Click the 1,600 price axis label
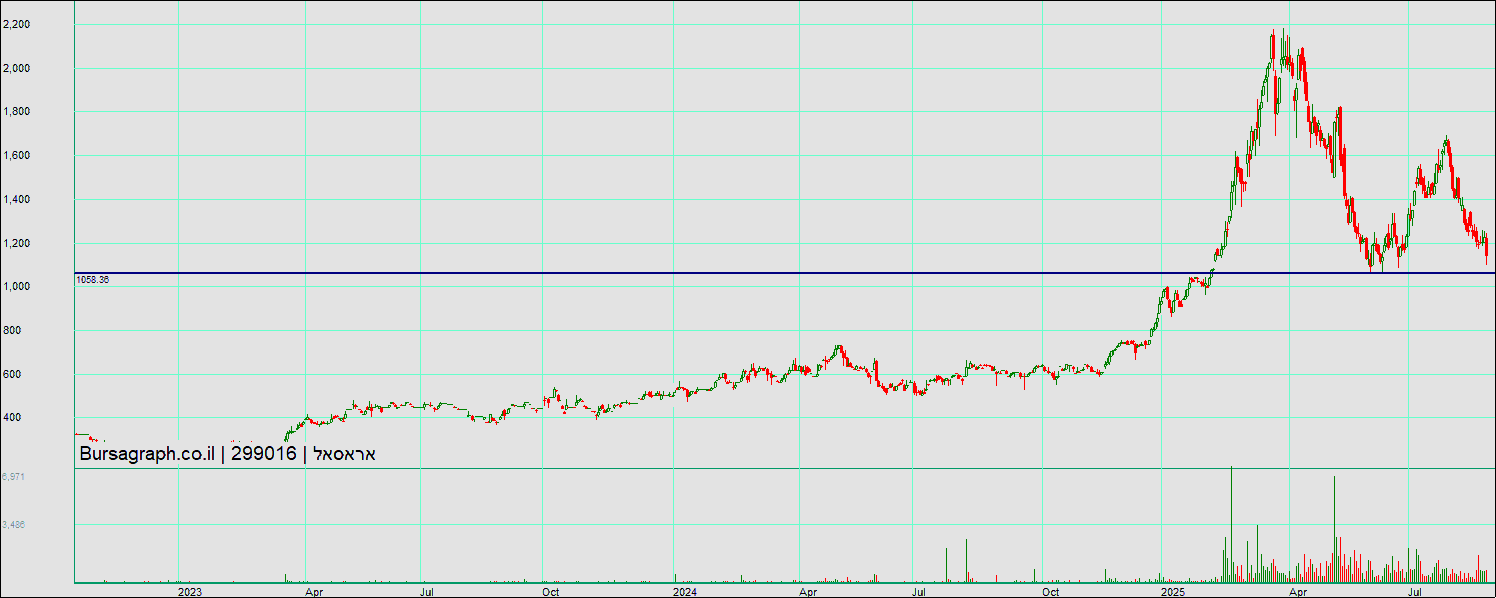The height and width of the screenshot is (598, 1496). tap(16, 156)
